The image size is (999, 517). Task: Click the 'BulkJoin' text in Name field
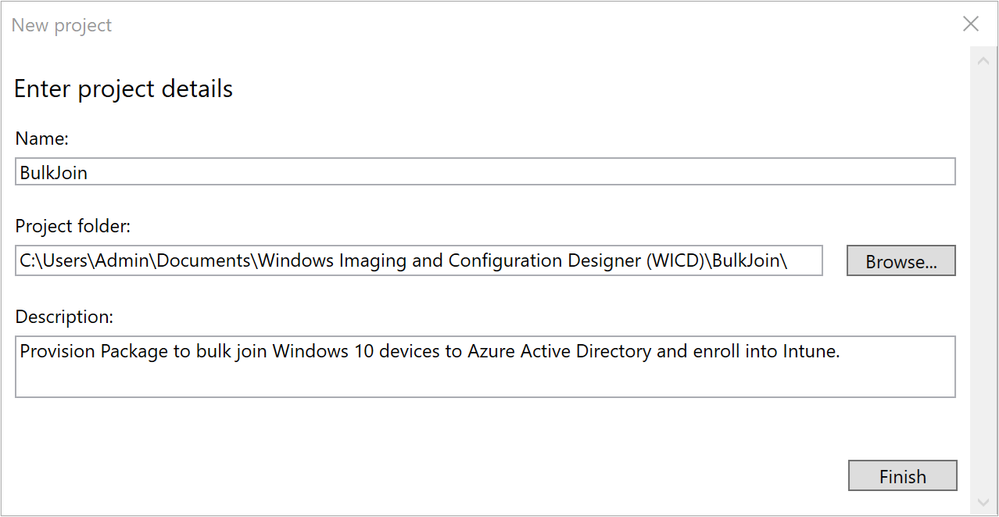pos(54,172)
